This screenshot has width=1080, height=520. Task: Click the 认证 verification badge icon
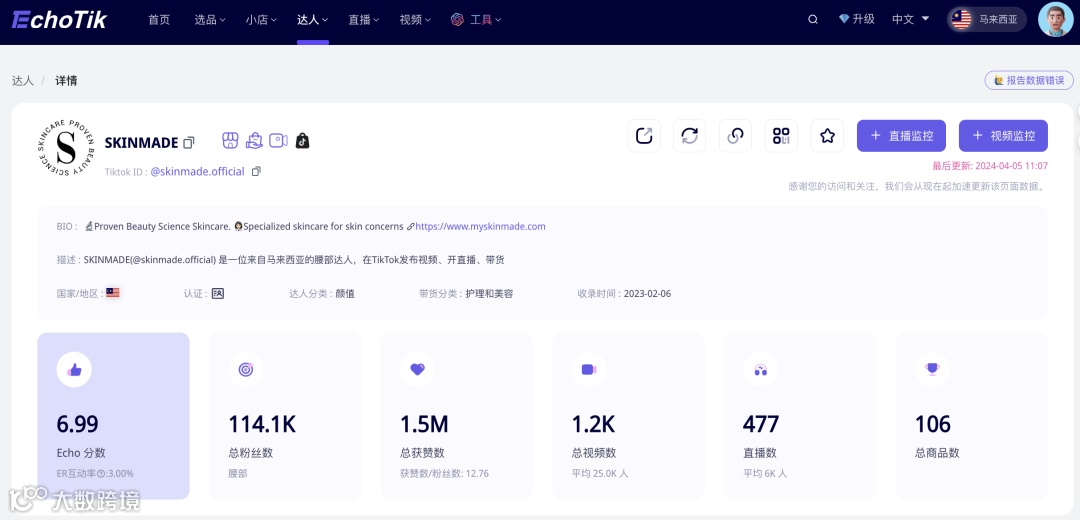coord(218,293)
